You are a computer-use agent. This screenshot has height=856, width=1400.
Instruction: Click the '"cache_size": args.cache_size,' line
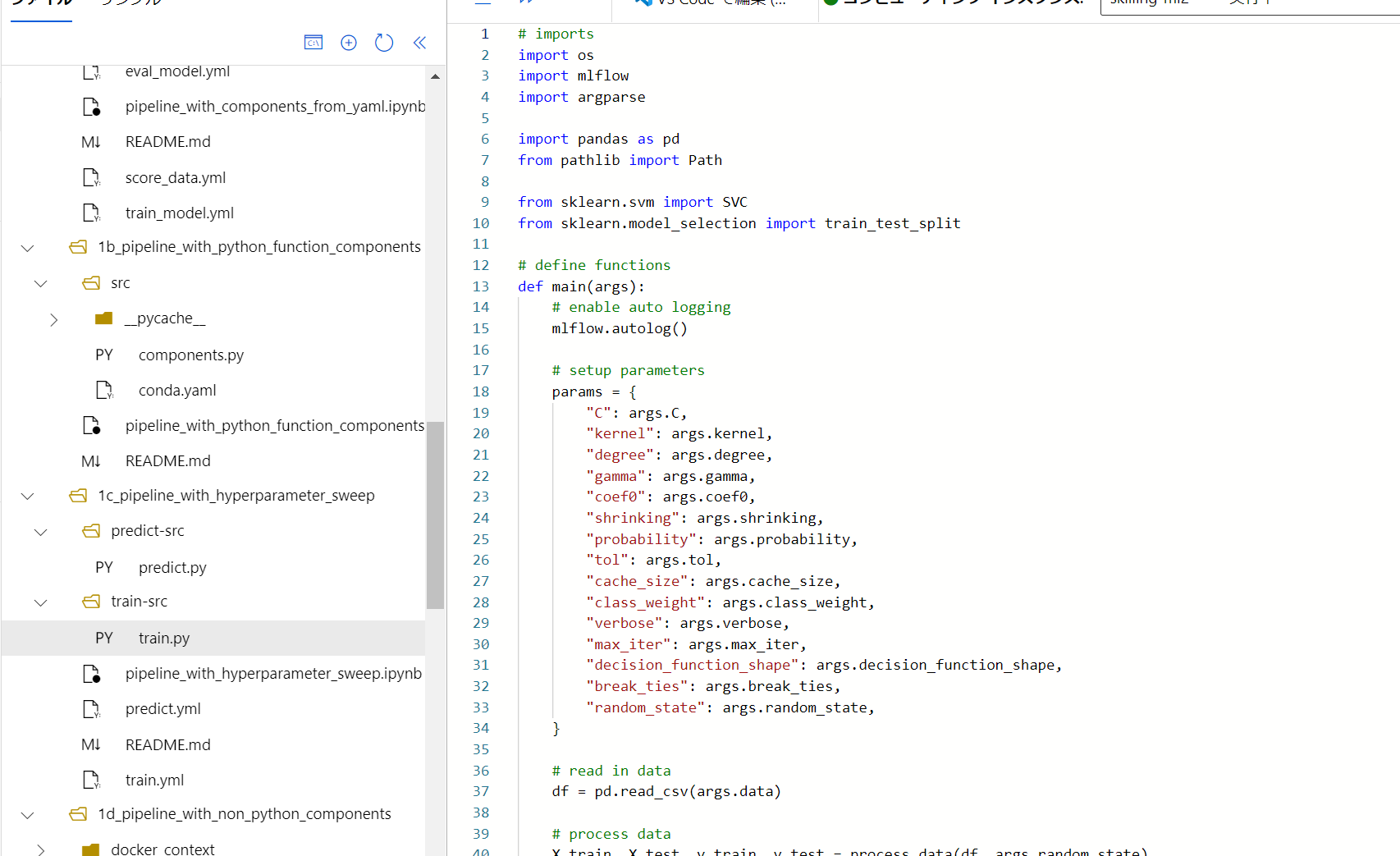tap(713, 581)
